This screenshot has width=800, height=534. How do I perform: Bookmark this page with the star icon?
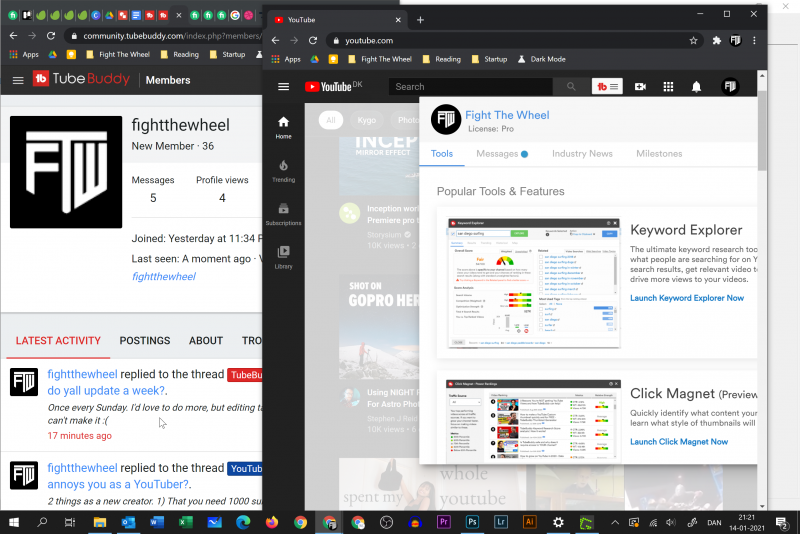click(693, 40)
